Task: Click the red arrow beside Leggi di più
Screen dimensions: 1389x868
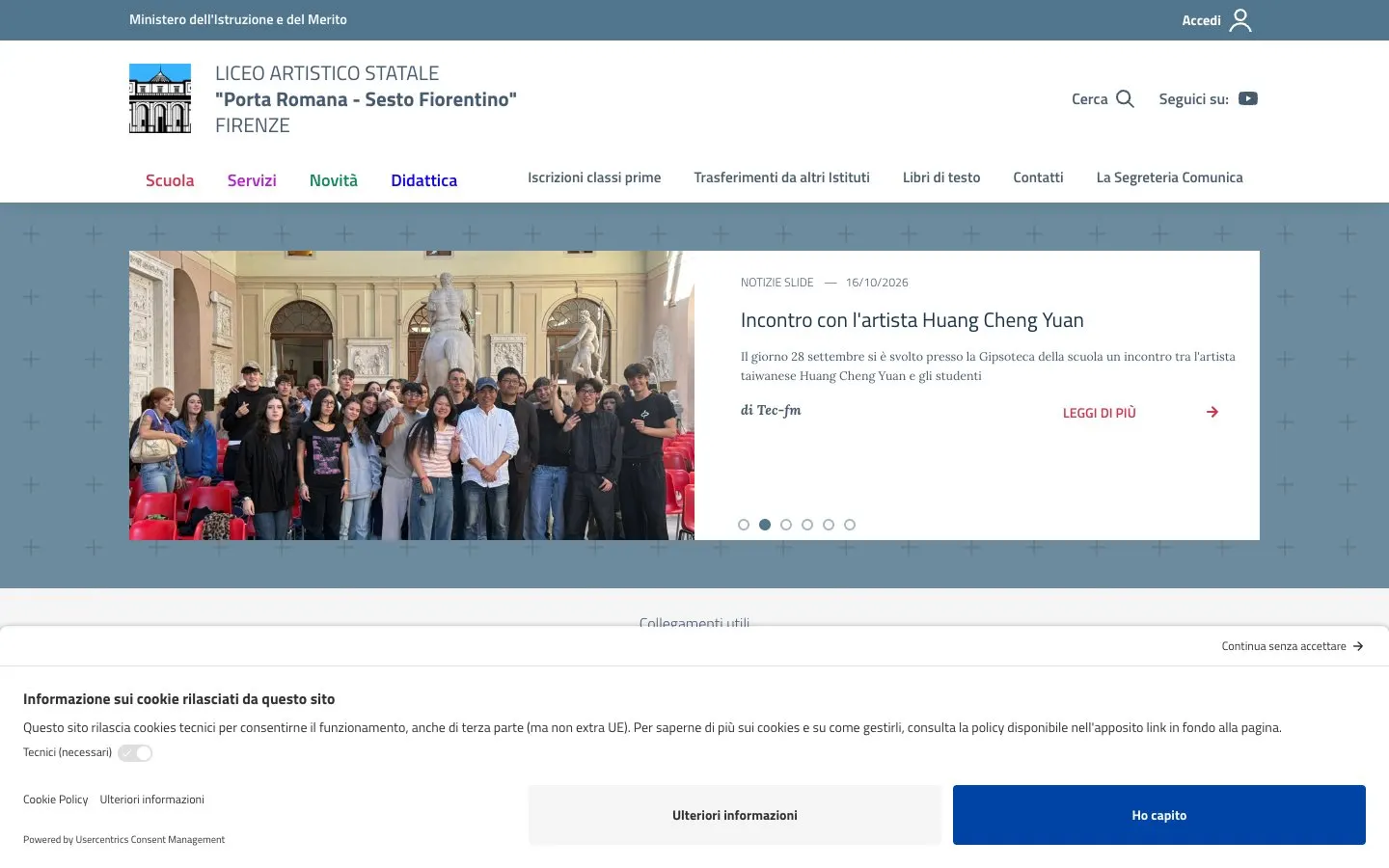Action: pos(1212,412)
